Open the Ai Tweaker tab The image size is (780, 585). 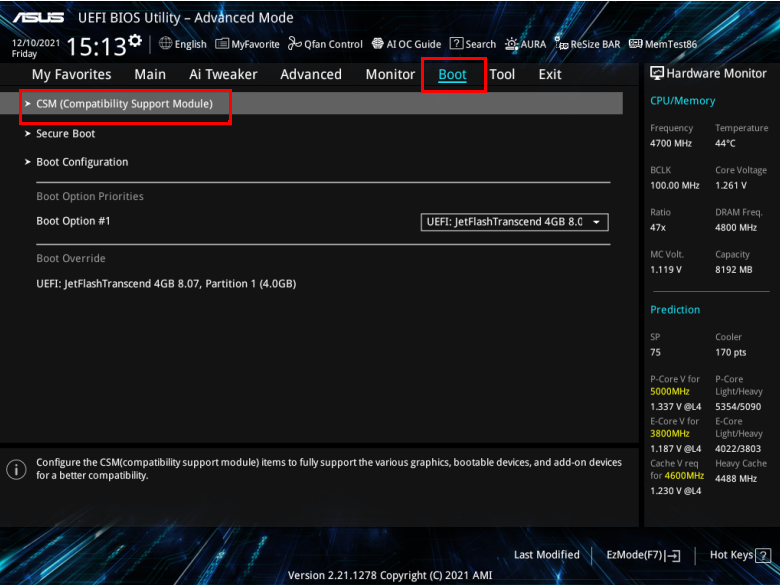[223, 75]
